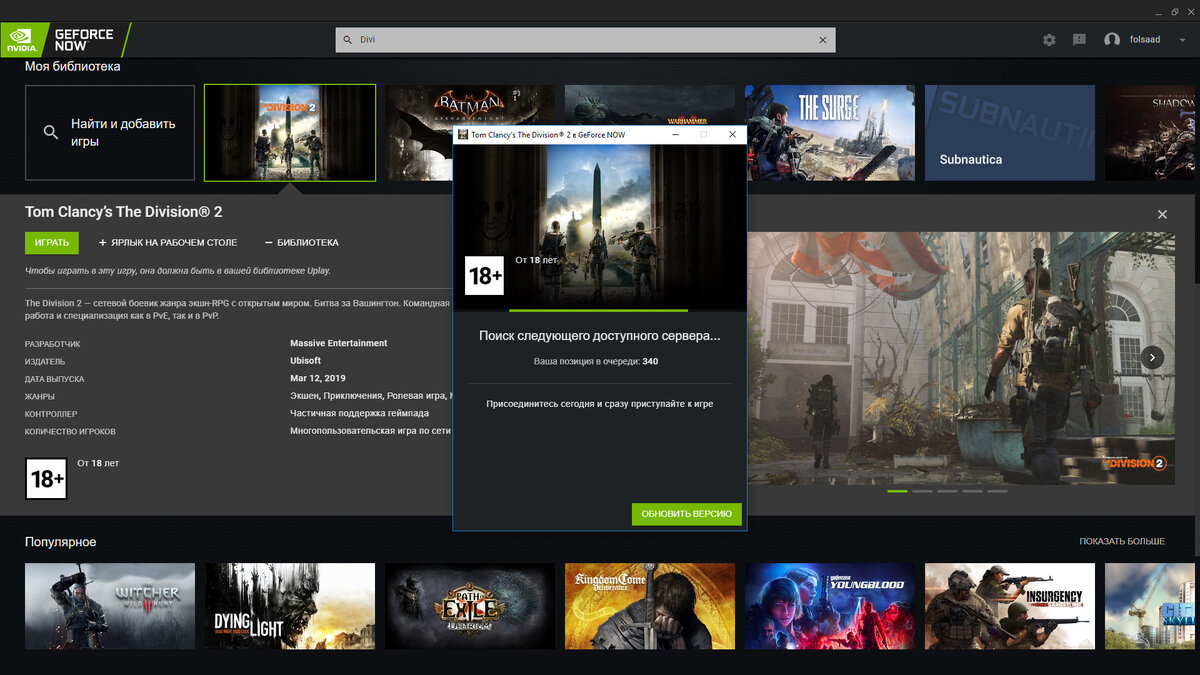Click the 'Моя библиотека' heading
The width and height of the screenshot is (1200, 675).
coord(72,66)
